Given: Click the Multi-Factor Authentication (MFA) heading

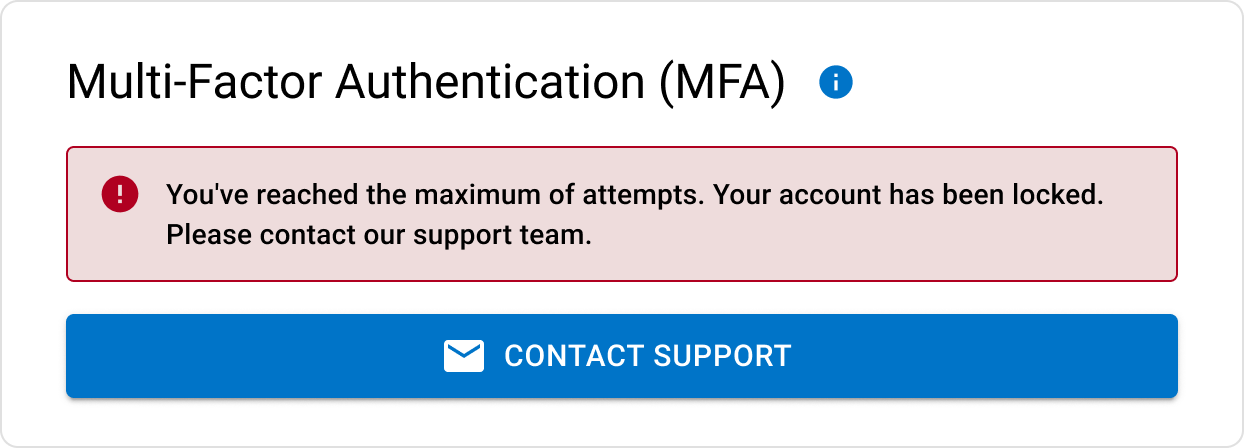Looking at the screenshot, I should [x=425, y=82].
